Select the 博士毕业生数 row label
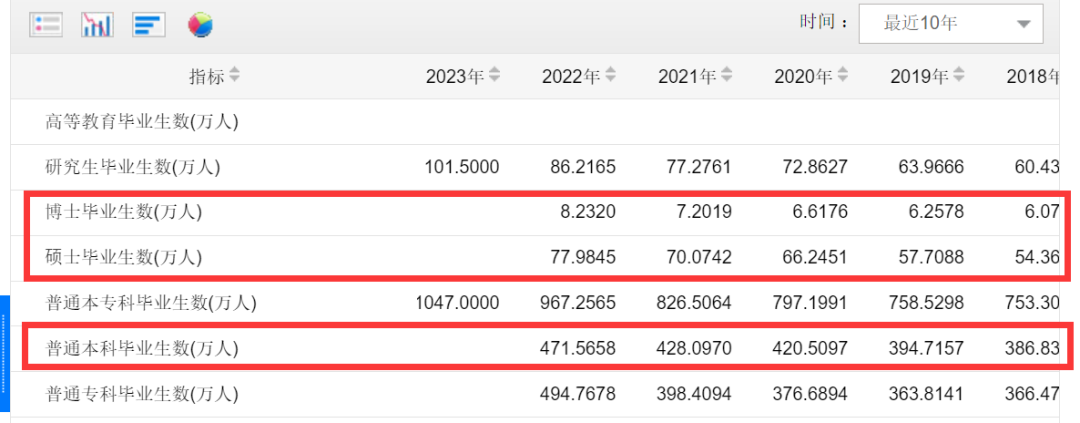The width and height of the screenshot is (1080, 423). tap(125, 212)
